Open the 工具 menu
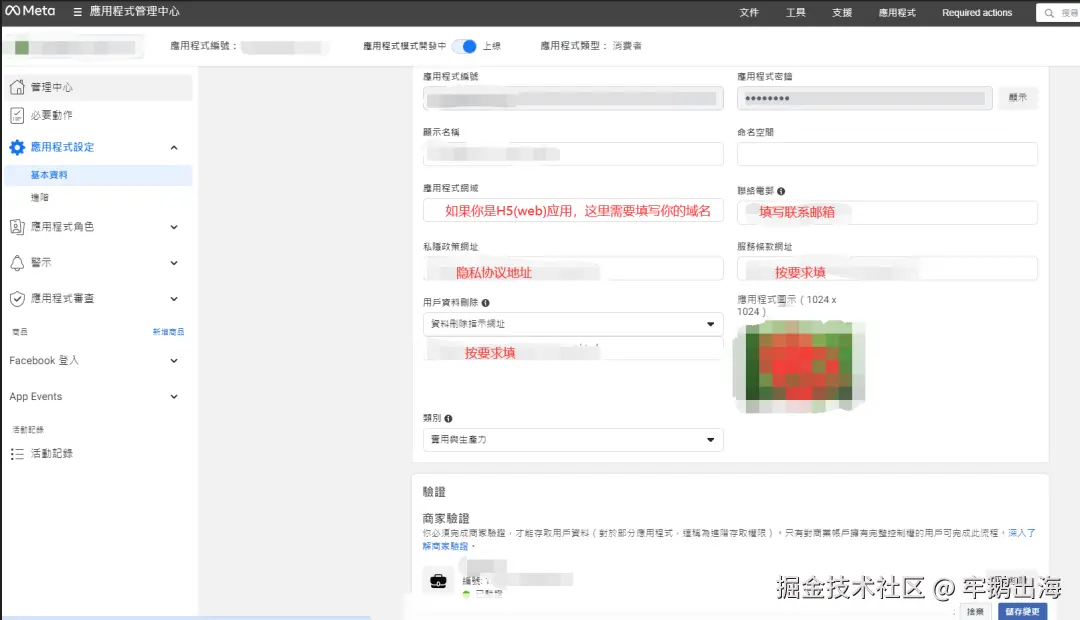The width and height of the screenshot is (1080, 620). point(795,12)
